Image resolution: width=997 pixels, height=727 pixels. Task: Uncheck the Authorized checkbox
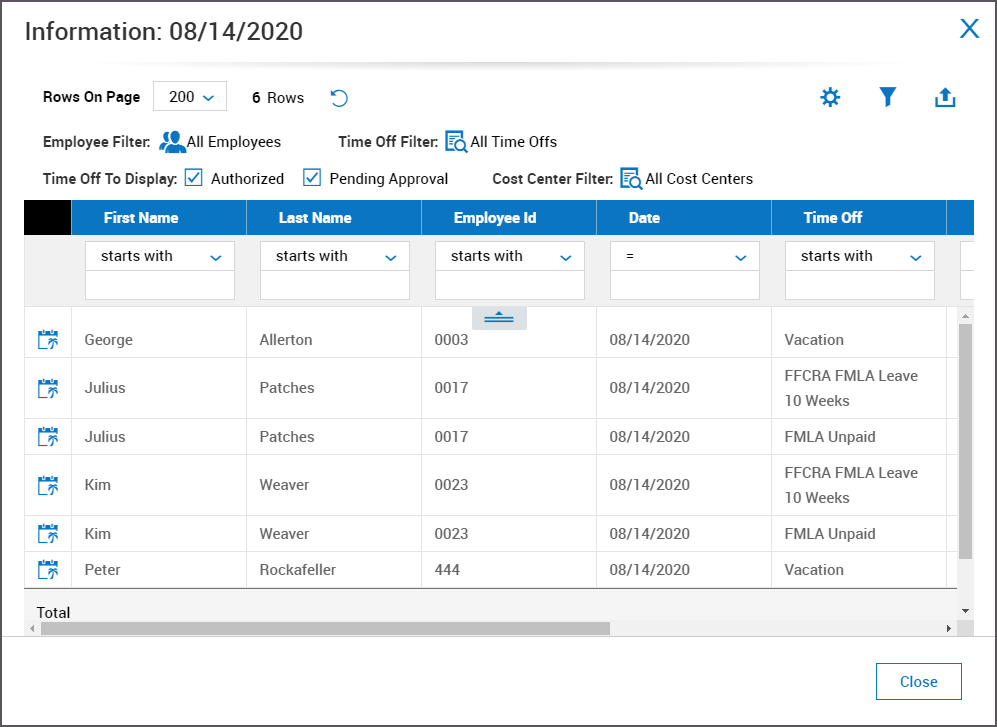click(193, 177)
